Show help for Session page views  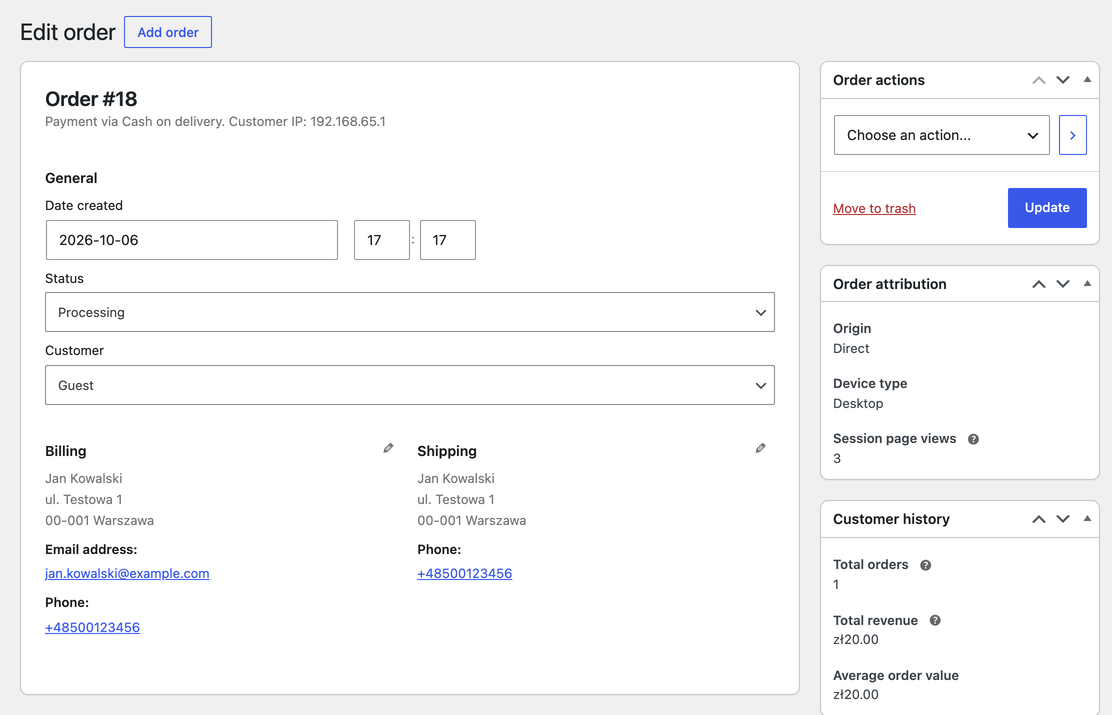click(974, 439)
